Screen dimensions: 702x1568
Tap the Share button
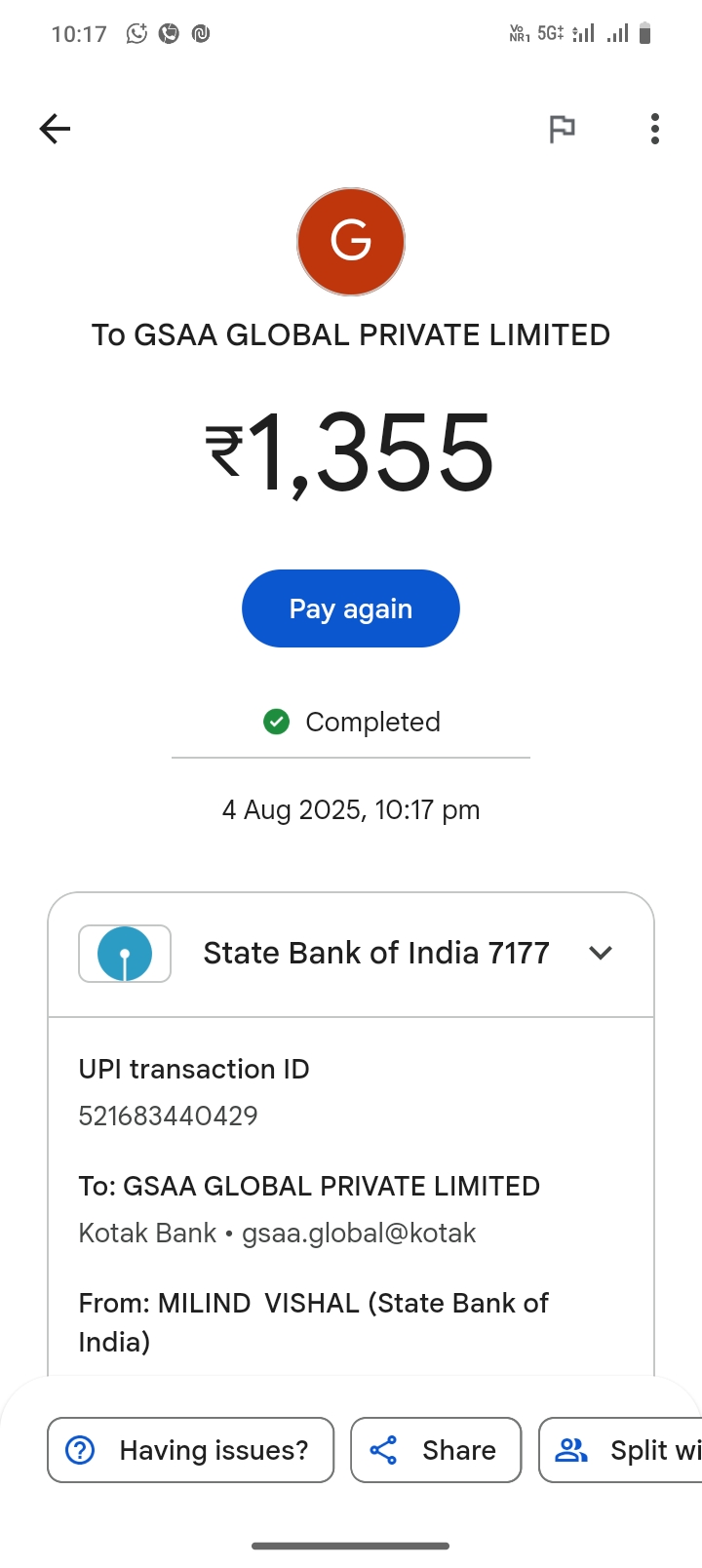coord(436,1450)
